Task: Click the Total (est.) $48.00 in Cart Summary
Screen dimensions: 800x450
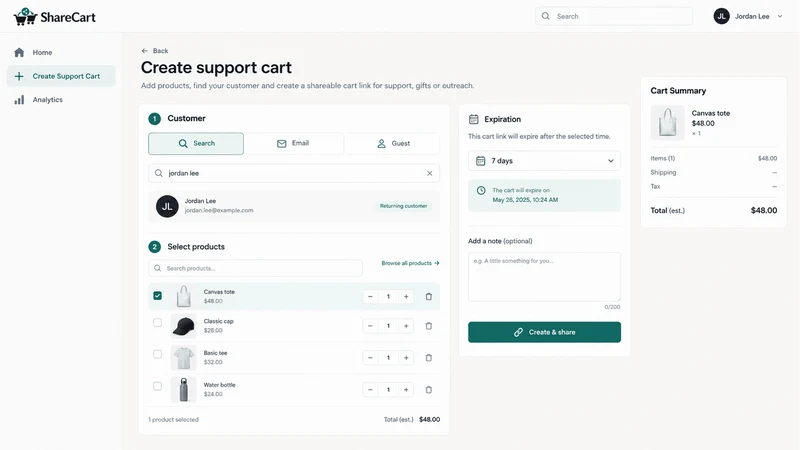Action: point(714,210)
